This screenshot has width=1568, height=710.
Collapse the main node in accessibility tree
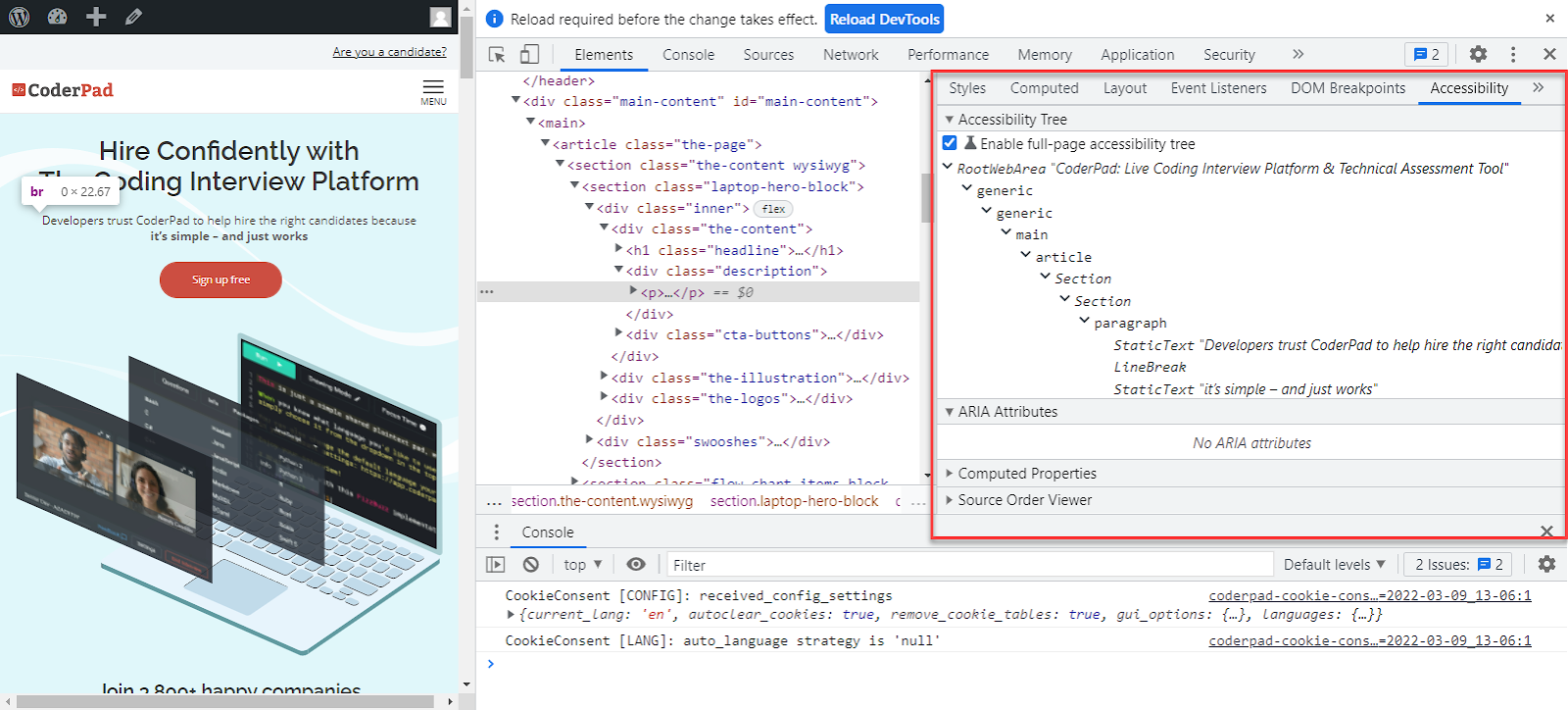click(x=1006, y=232)
